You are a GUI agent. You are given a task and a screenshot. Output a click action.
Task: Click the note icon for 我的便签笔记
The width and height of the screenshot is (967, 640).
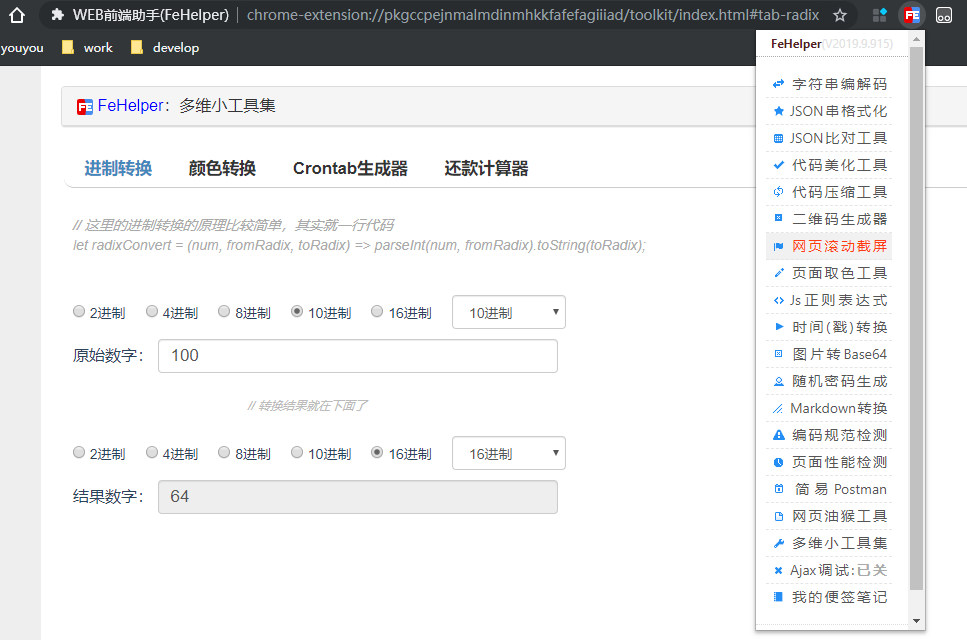[778, 597]
